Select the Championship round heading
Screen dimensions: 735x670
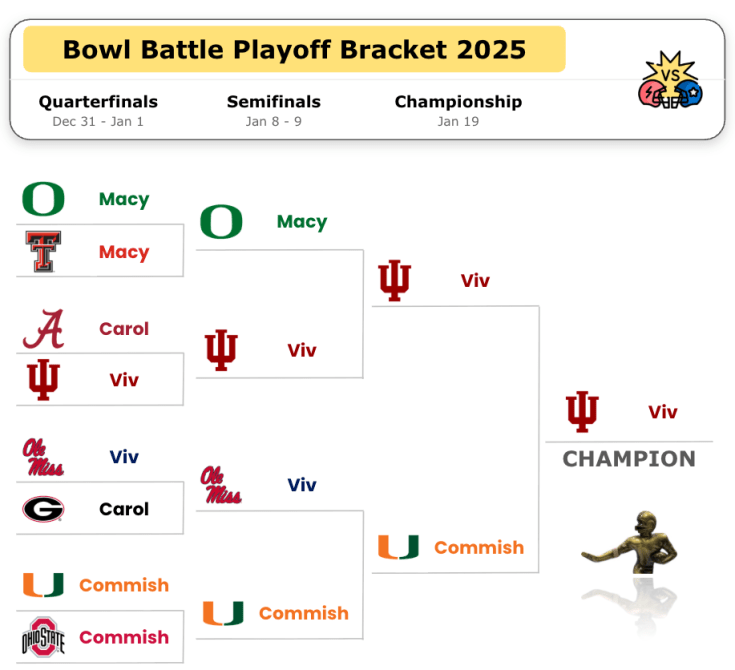(x=458, y=102)
